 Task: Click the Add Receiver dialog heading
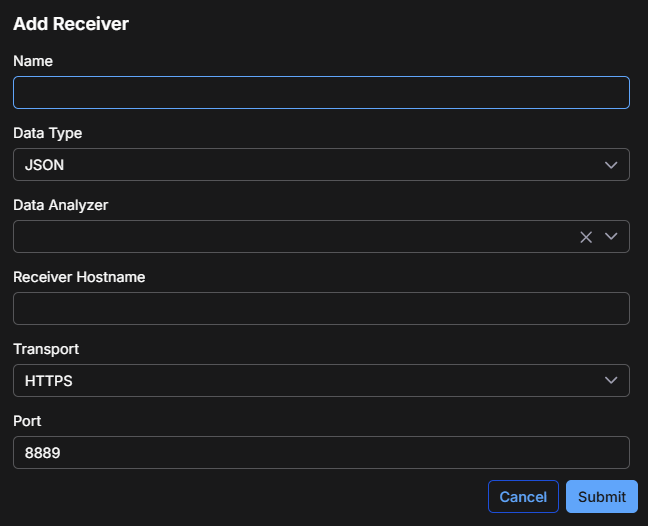pyautogui.click(x=71, y=23)
